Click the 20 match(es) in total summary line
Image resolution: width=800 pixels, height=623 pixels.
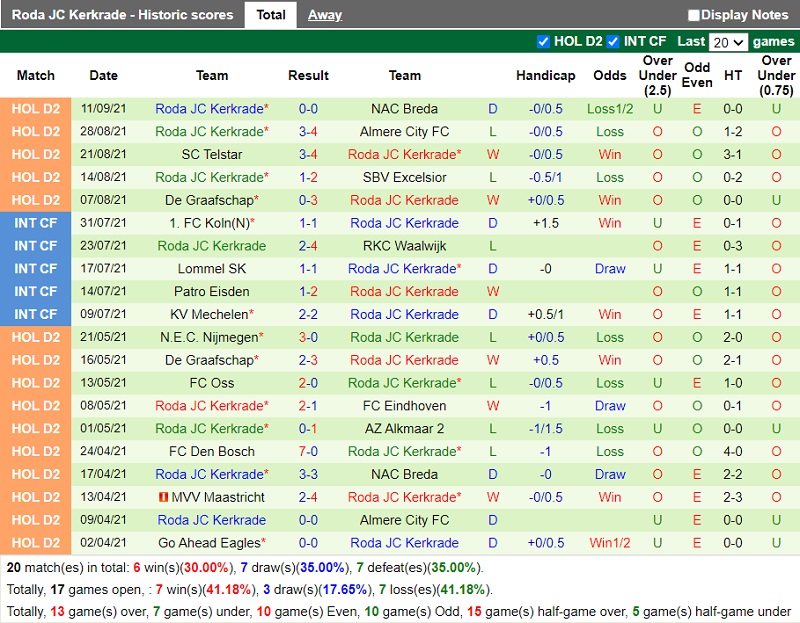245,567
